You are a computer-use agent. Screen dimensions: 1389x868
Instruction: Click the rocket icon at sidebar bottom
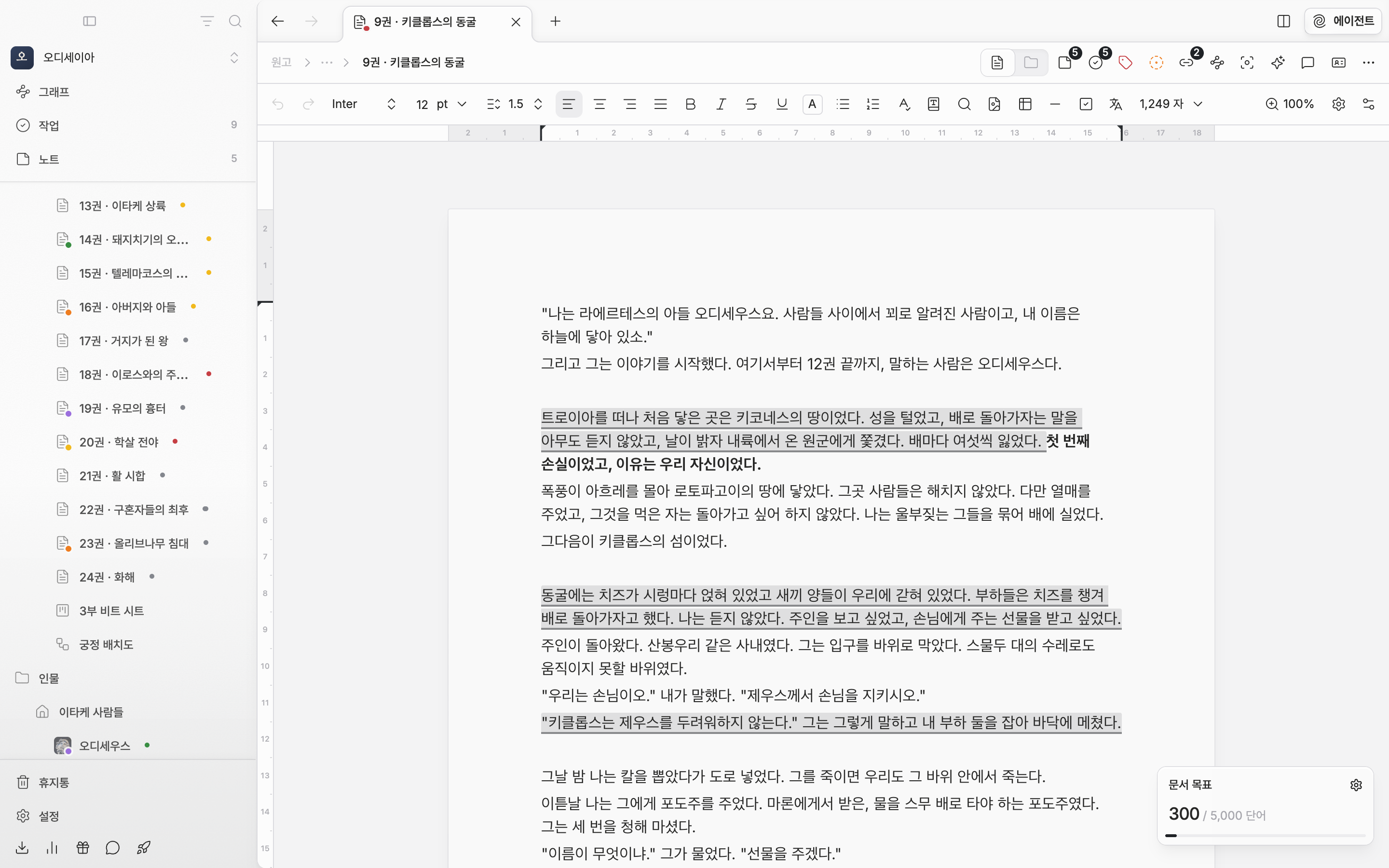click(144, 847)
